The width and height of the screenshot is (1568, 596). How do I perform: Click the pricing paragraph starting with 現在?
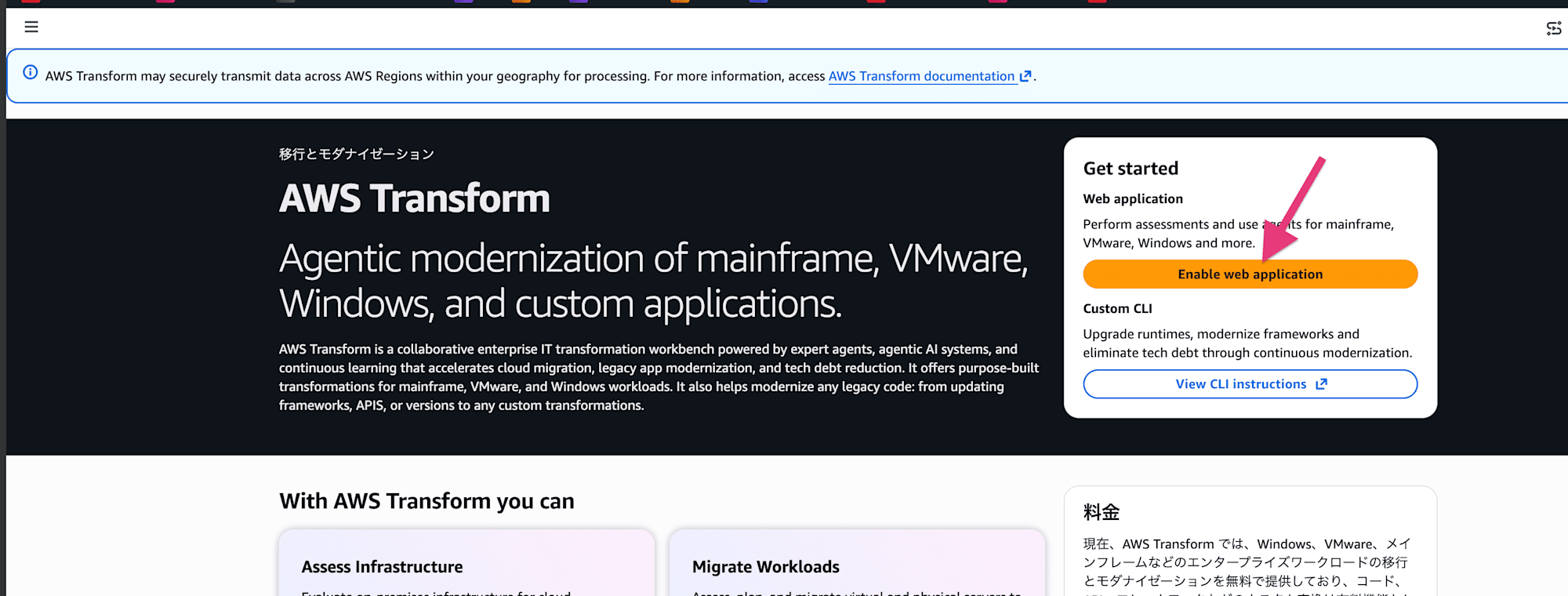(x=1247, y=566)
